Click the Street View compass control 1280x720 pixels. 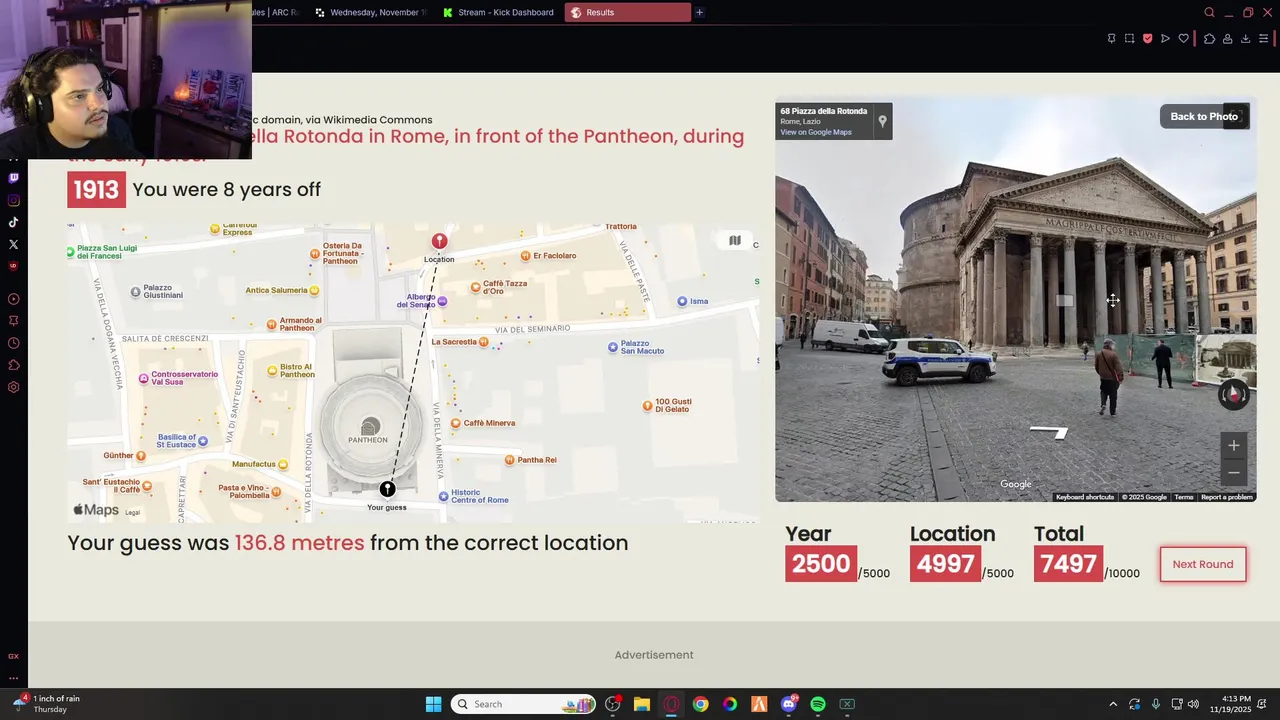1233,394
